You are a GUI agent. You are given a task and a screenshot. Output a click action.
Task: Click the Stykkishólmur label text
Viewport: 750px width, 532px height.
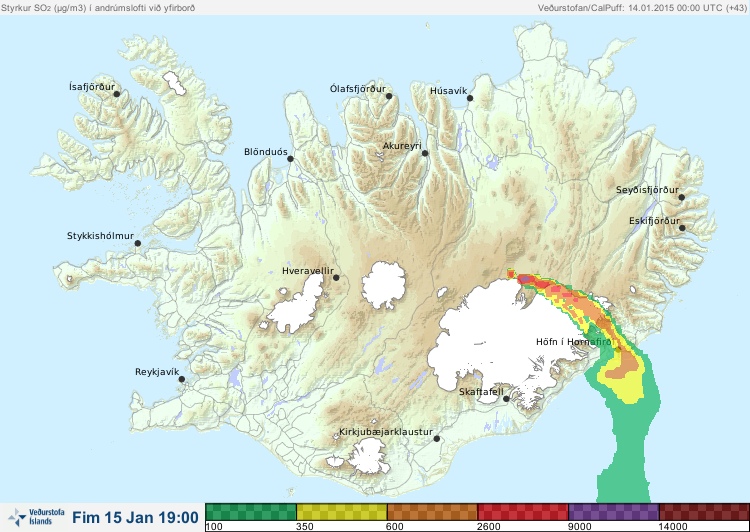[100, 236]
